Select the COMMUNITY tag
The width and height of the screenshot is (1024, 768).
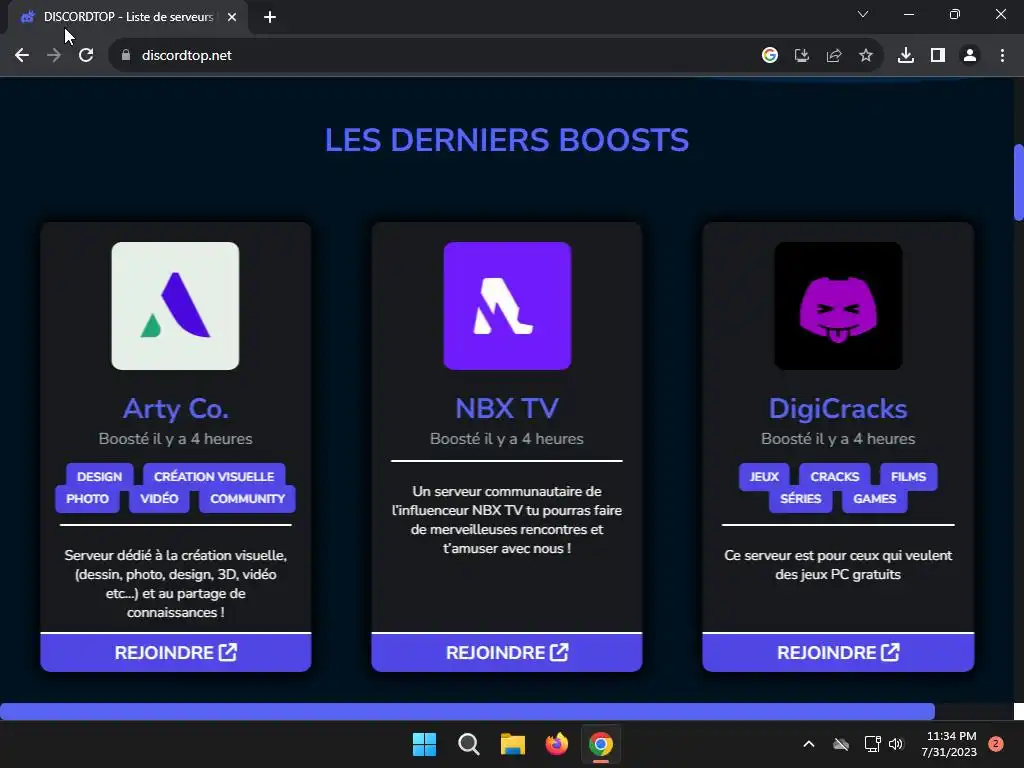pos(248,499)
